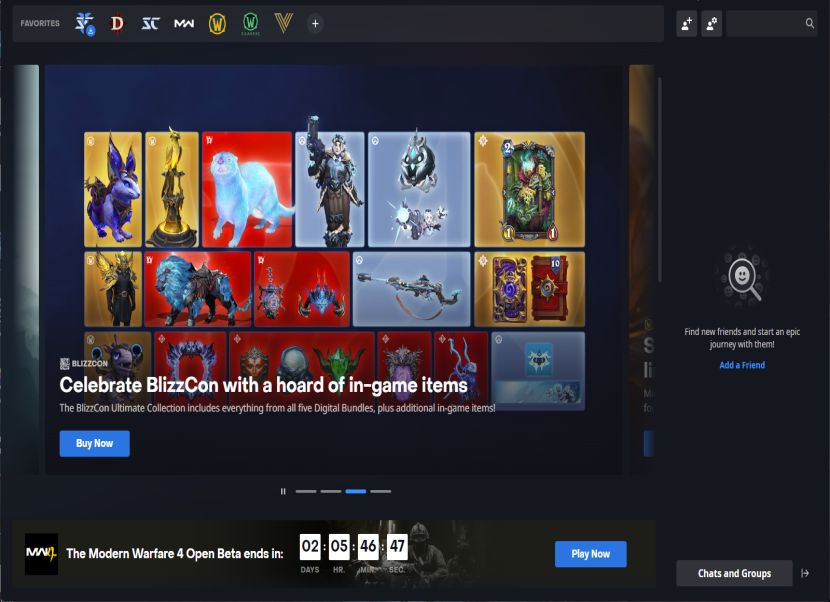Go to fourth carousel slide indicator

pos(381,491)
